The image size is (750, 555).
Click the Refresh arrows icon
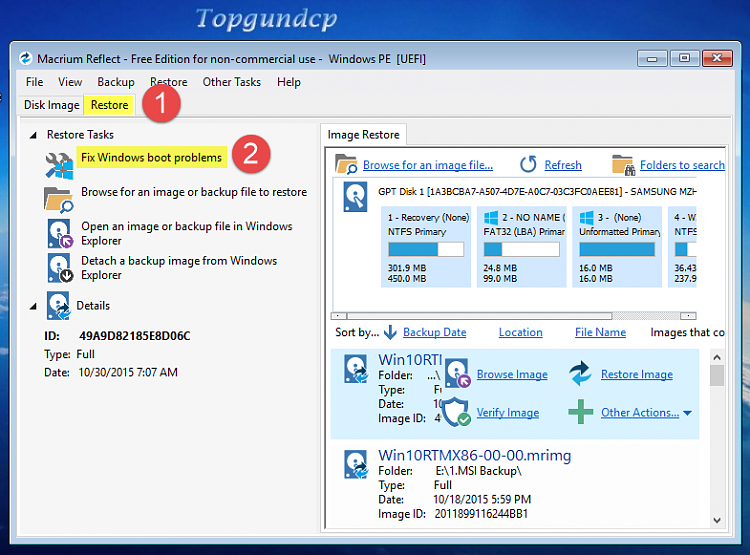pyautogui.click(x=528, y=164)
